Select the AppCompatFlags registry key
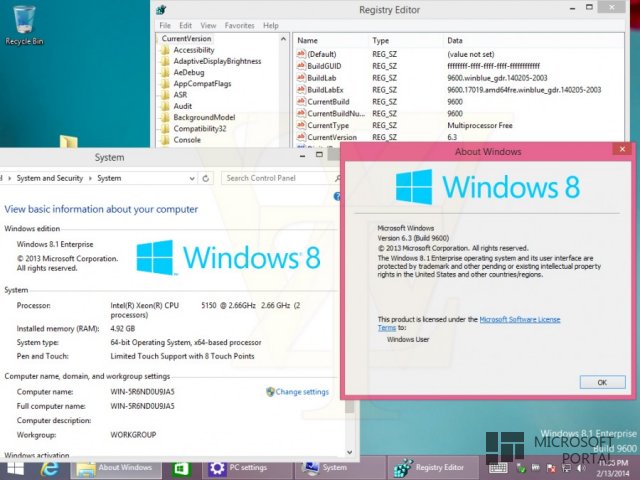Screen dimensions: 640x480 (202, 84)
